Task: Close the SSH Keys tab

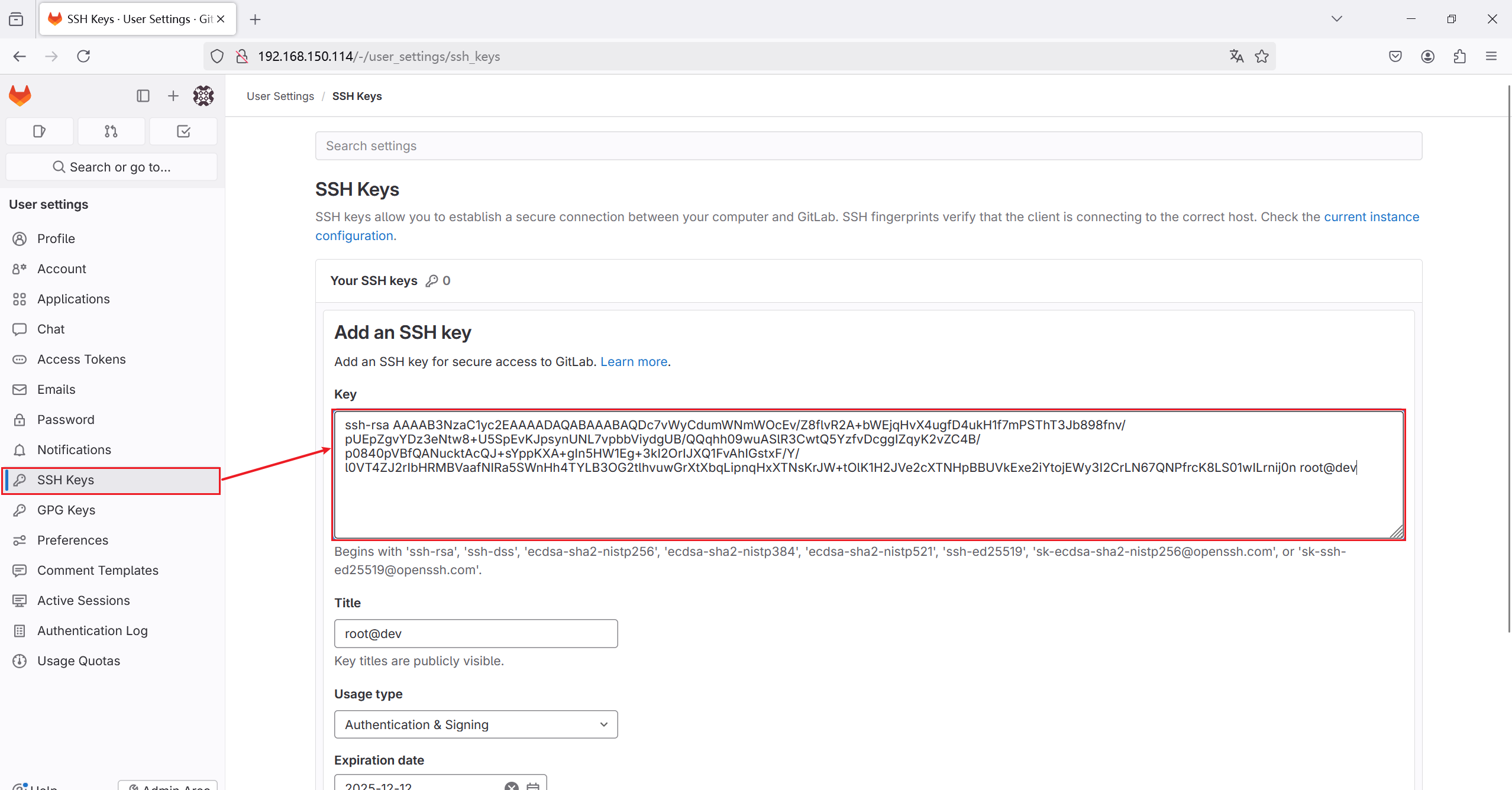Action: [x=221, y=19]
